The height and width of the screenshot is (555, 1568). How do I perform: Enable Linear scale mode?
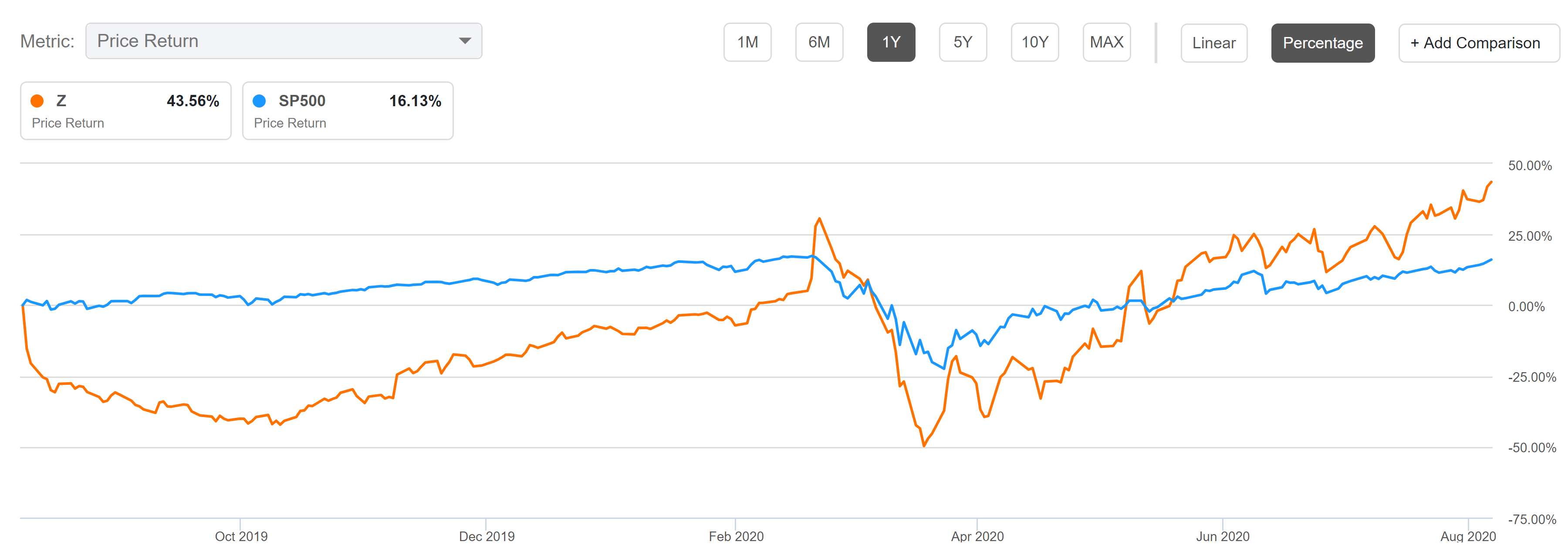point(1214,43)
